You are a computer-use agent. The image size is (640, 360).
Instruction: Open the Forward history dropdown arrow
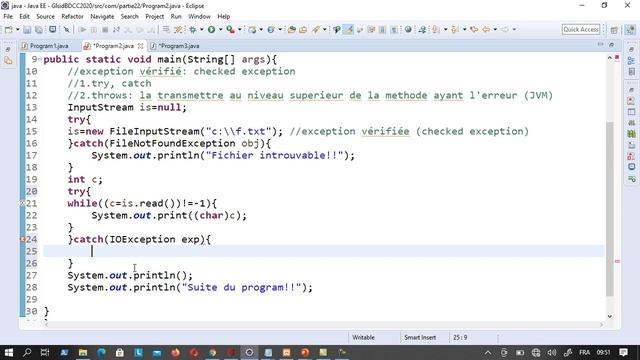click(x=514, y=29)
